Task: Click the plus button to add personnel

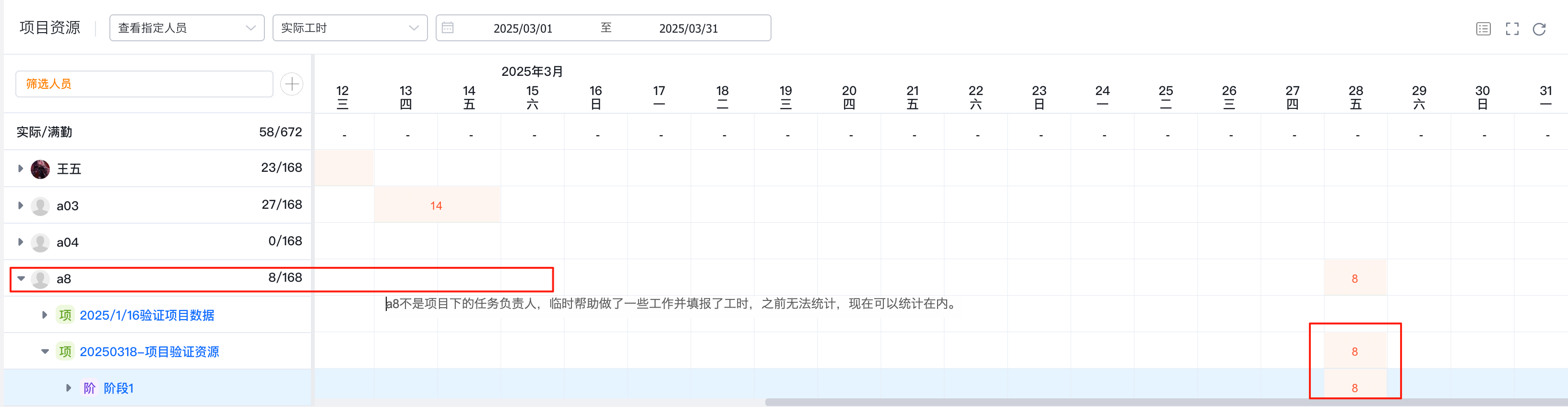Action: pyautogui.click(x=292, y=84)
